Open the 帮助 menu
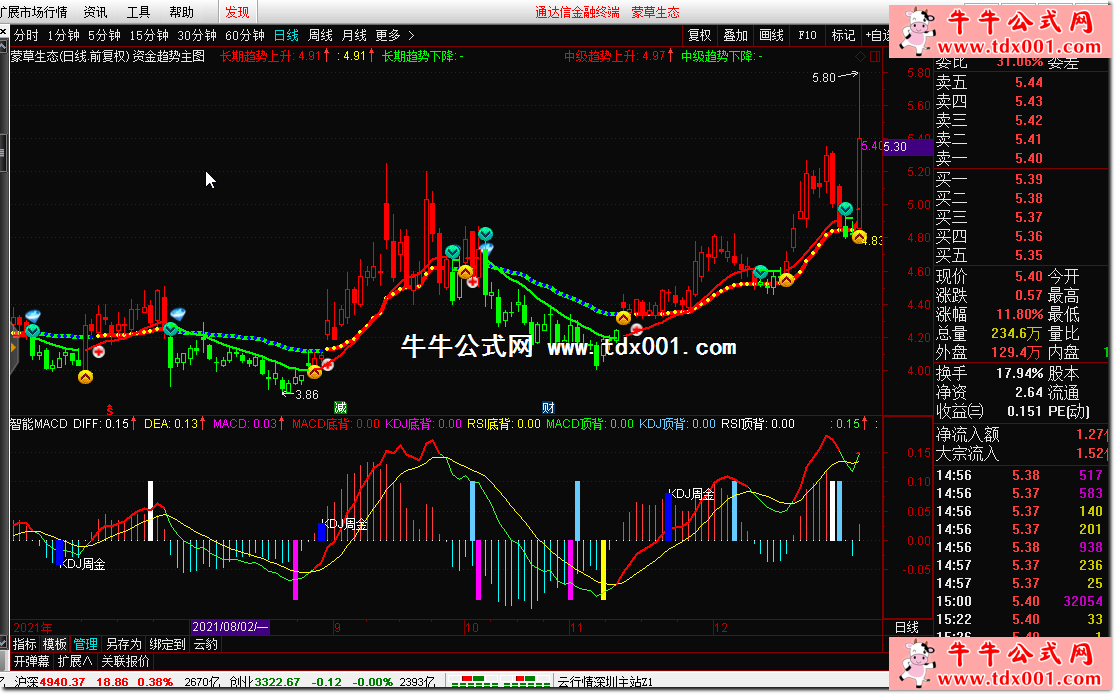1117x695 pixels. (x=181, y=12)
